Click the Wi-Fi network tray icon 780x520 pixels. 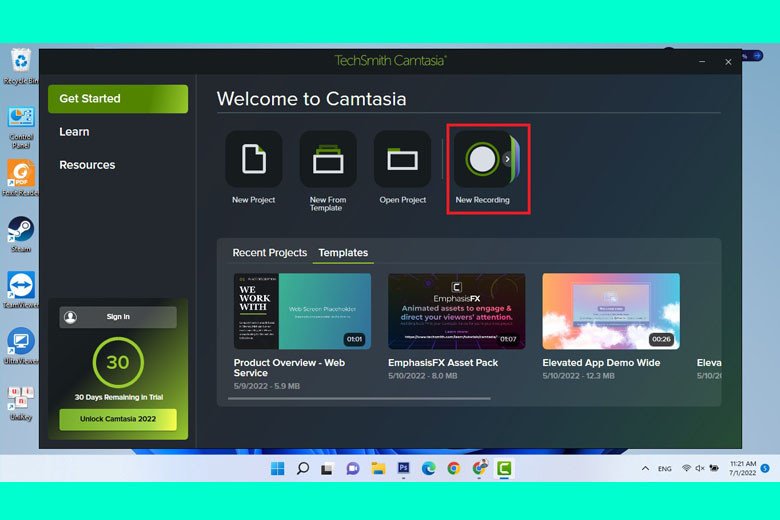686,468
